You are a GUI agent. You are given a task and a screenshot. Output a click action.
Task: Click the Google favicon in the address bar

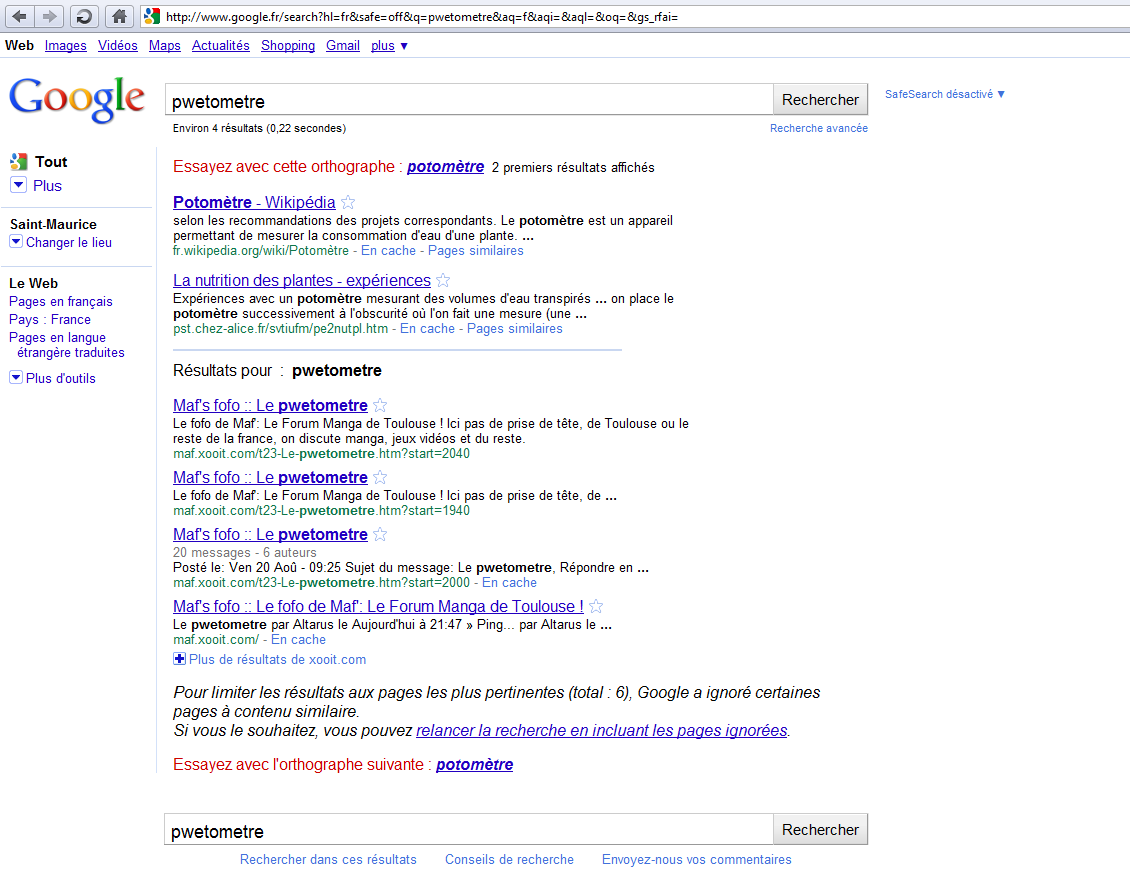click(151, 16)
